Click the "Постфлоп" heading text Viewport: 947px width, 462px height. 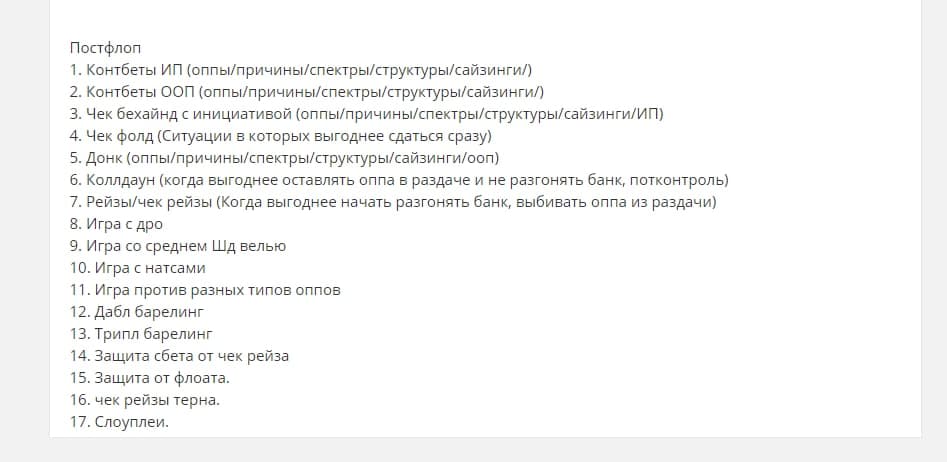coord(106,48)
